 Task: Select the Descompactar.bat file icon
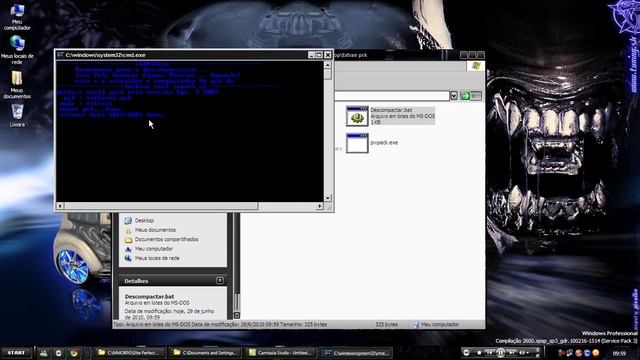[x=357, y=116]
